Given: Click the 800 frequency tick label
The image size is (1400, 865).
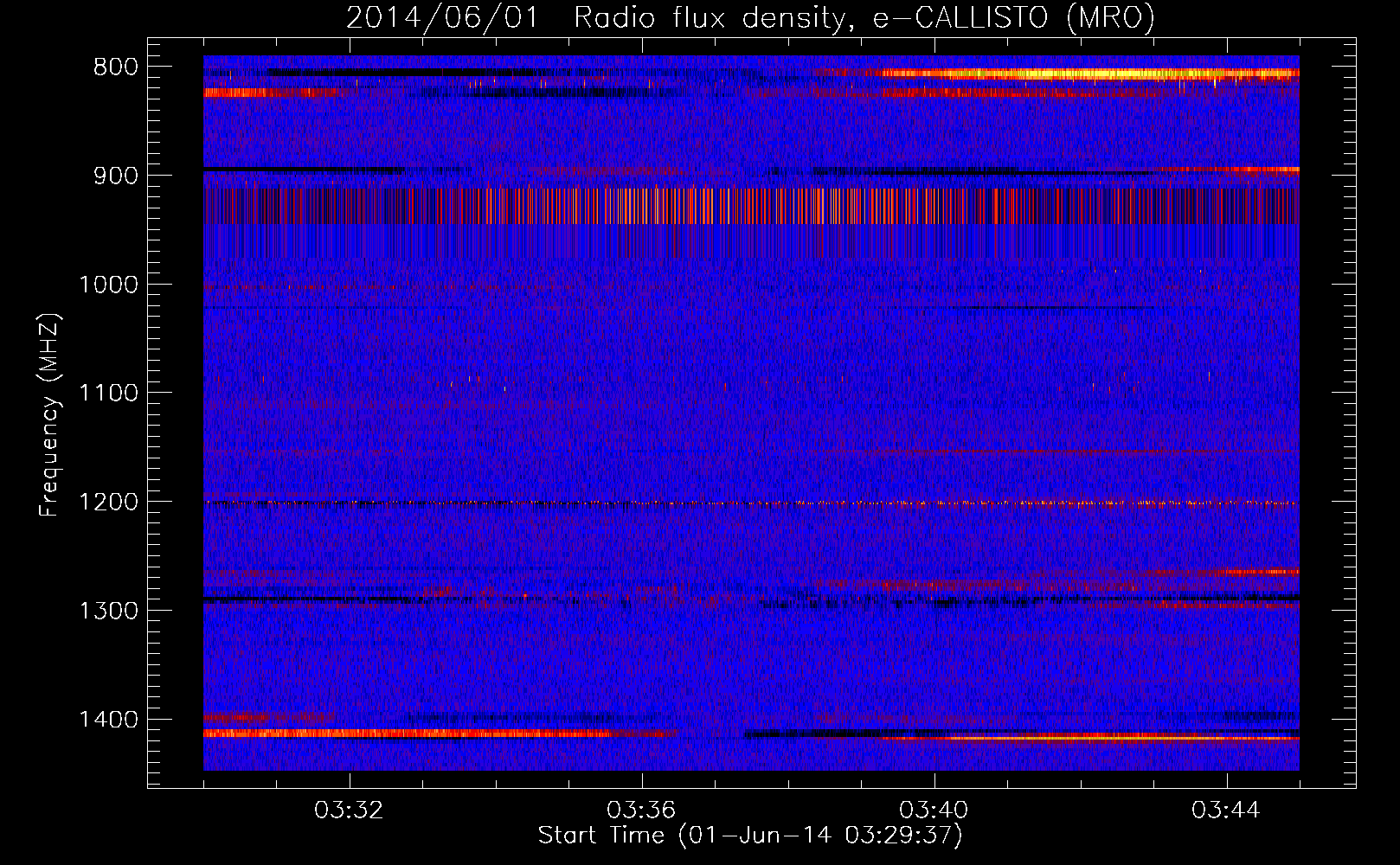Looking at the screenshot, I should point(115,67).
